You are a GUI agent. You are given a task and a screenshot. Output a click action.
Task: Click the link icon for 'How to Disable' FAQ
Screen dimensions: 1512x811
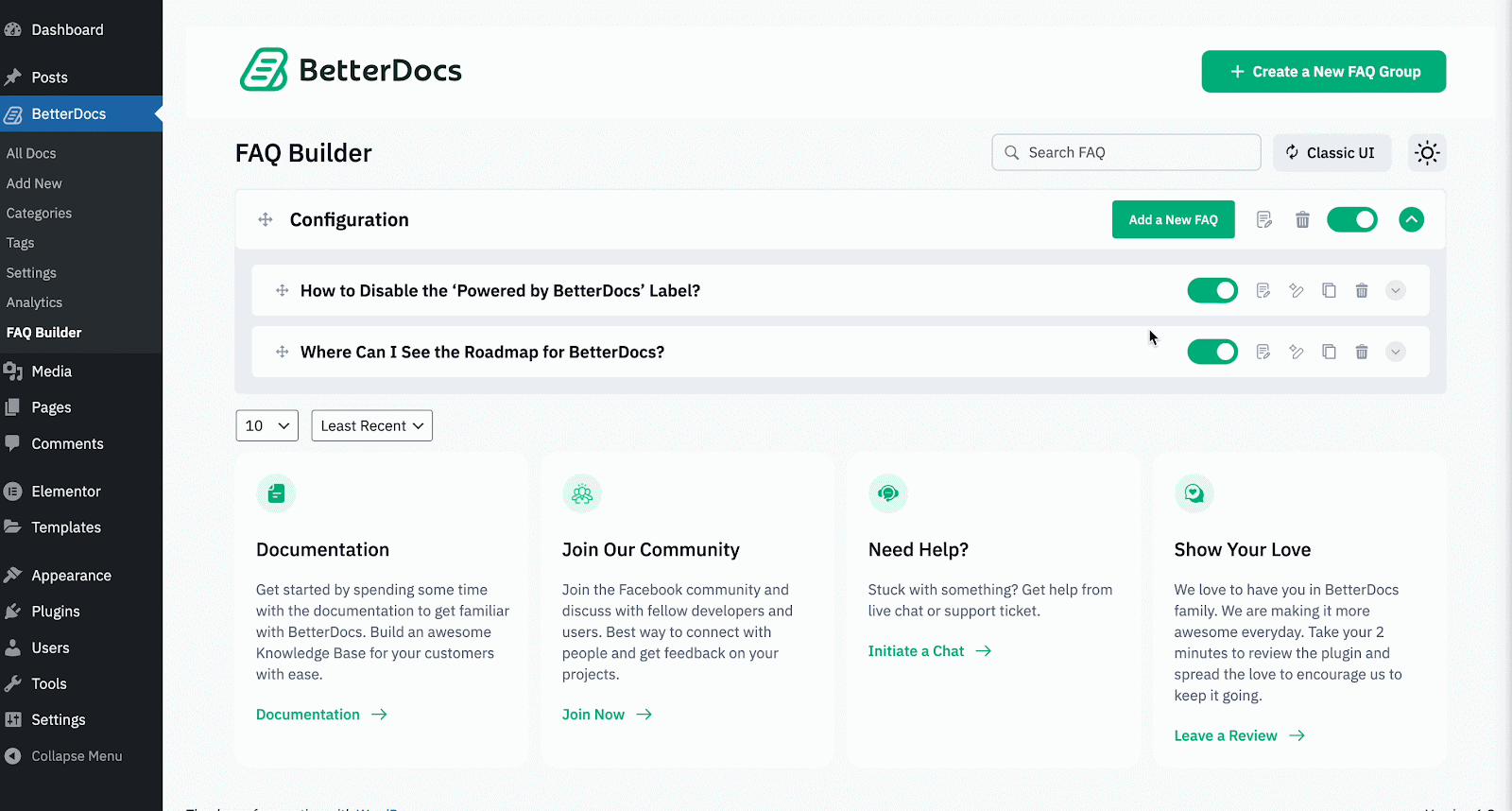1297,290
